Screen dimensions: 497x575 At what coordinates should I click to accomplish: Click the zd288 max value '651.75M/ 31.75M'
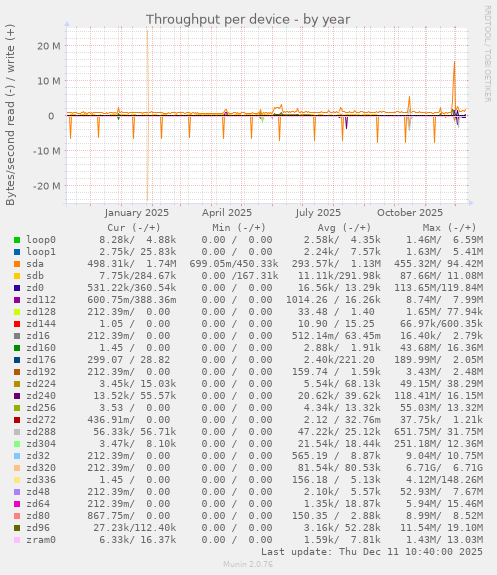[438, 432]
